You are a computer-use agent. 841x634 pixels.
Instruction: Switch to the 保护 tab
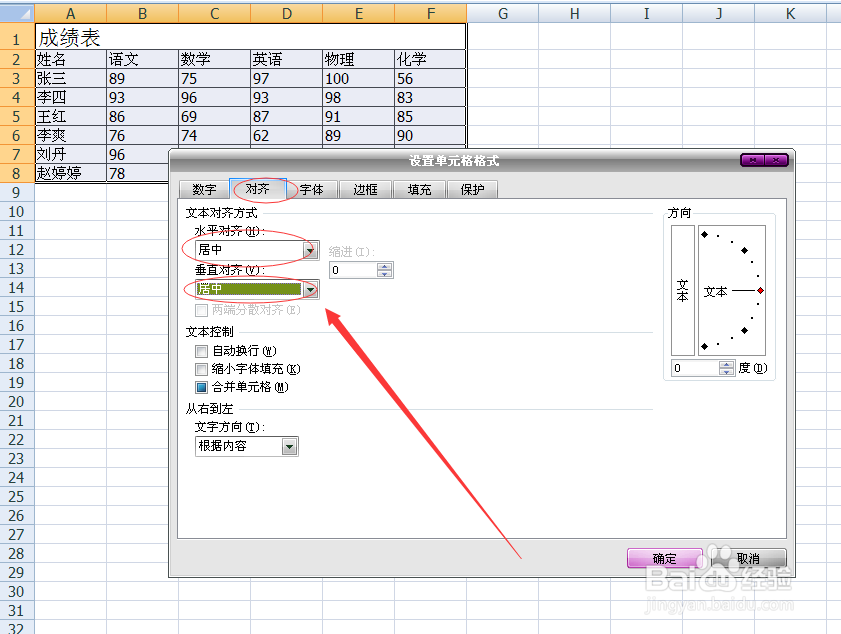point(472,189)
